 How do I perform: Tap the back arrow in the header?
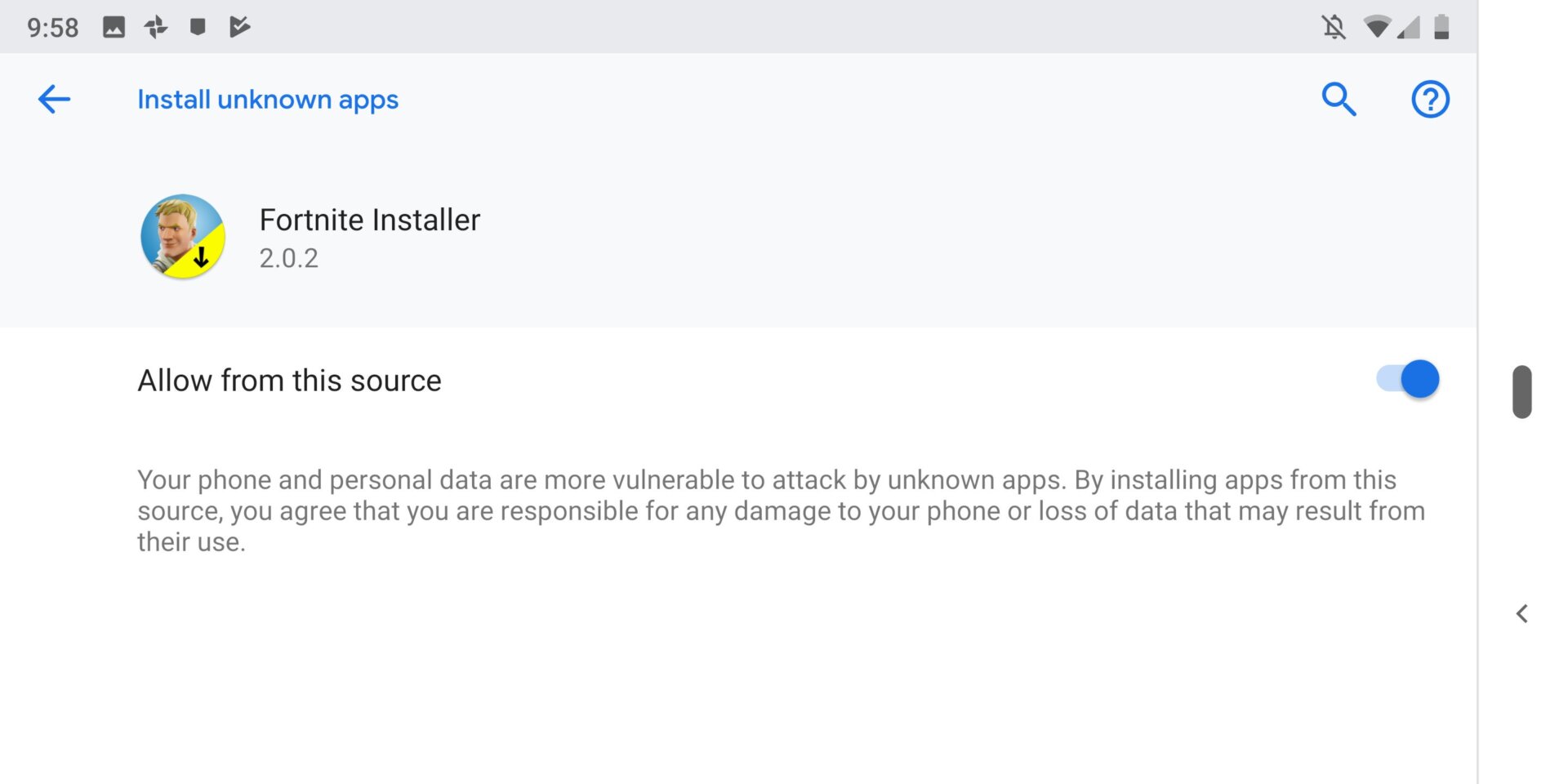(54, 100)
